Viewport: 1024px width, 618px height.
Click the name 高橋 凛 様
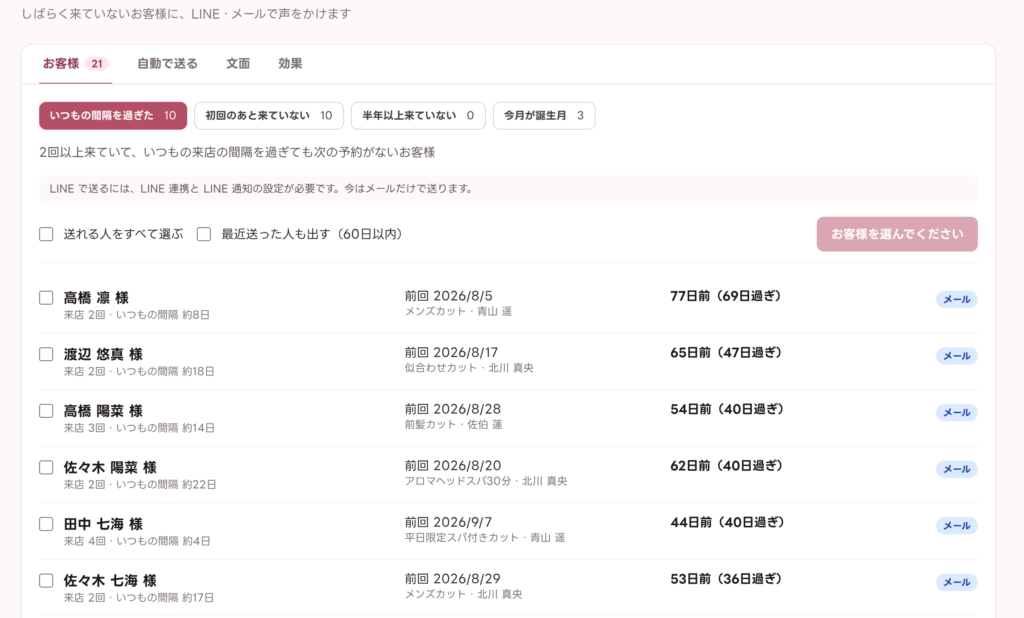(x=96, y=298)
